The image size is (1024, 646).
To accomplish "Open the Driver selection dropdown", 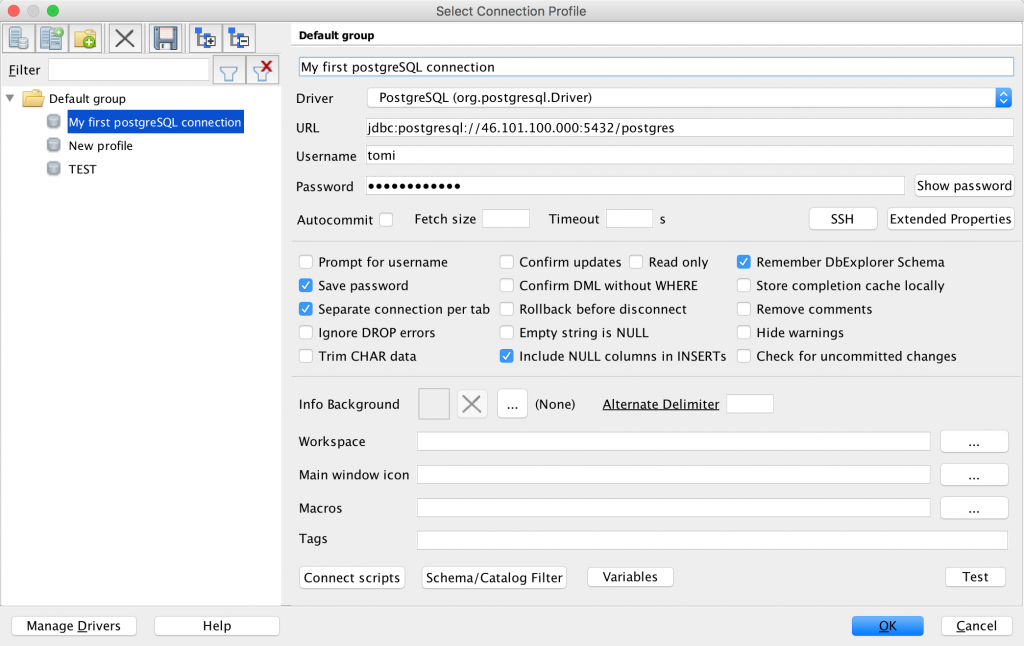I will click(x=1004, y=98).
